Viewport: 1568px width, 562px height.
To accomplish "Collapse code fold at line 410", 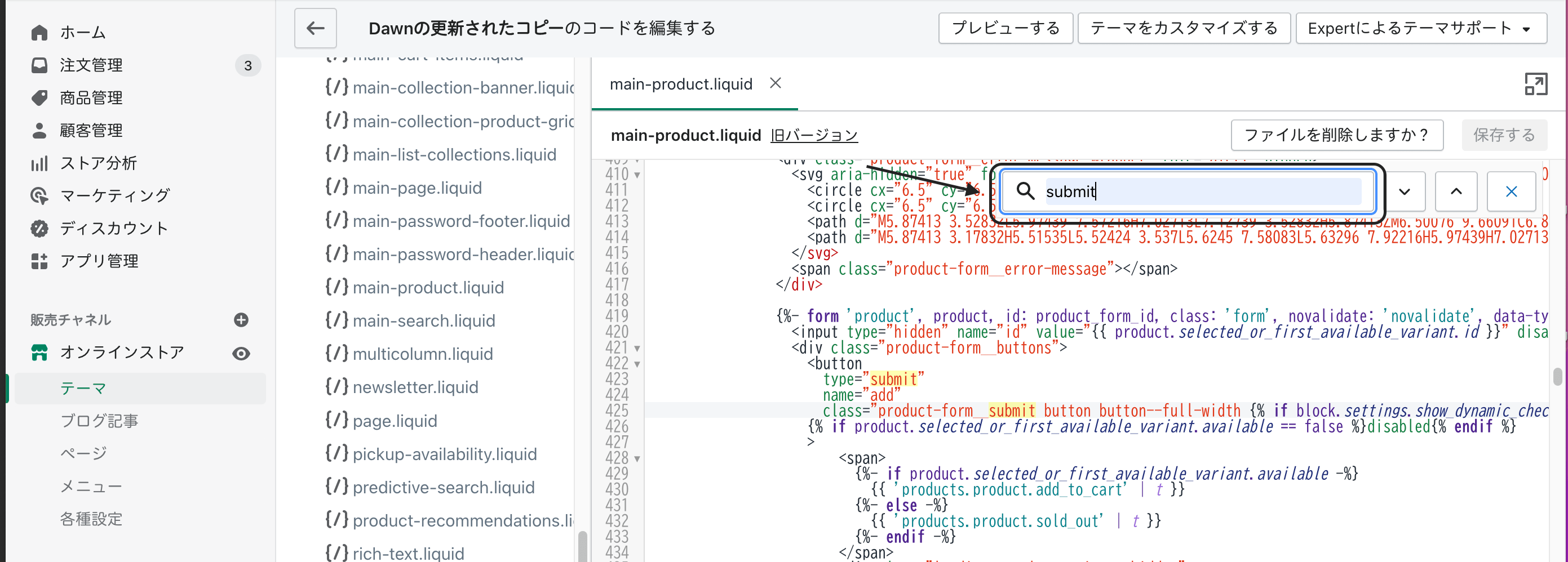I will coord(637,175).
